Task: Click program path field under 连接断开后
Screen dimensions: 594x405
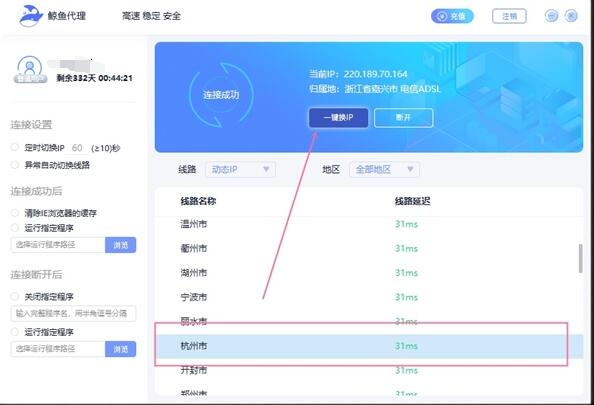Action: (x=58, y=349)
